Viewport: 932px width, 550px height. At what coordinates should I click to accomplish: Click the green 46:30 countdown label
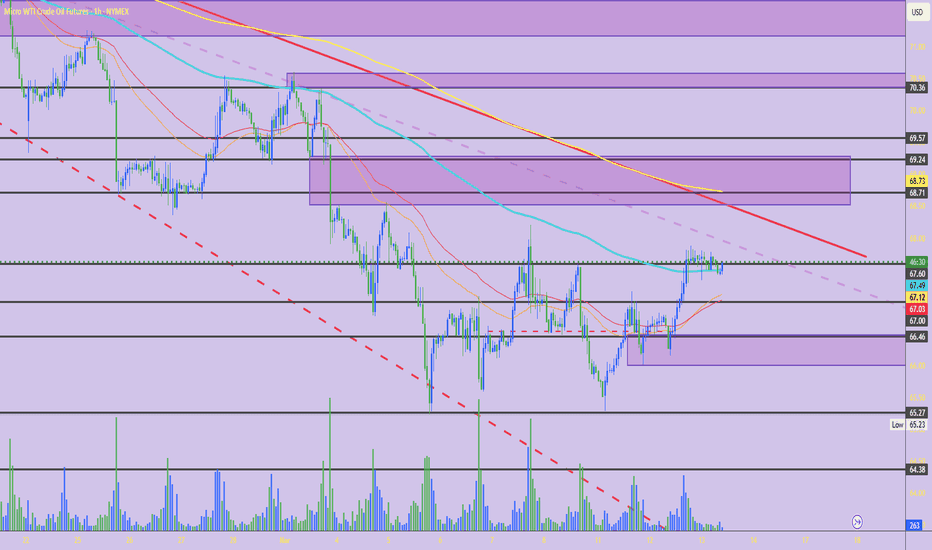click(x=917, y=262)
